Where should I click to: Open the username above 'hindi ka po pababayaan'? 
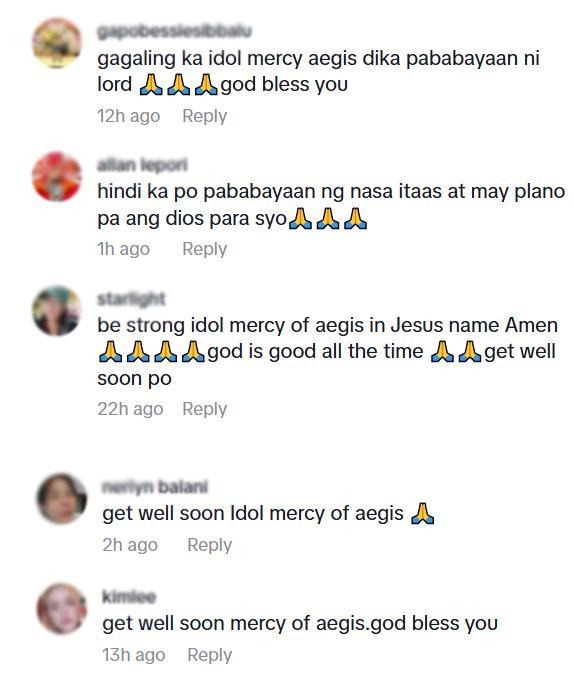coord(142,165)
